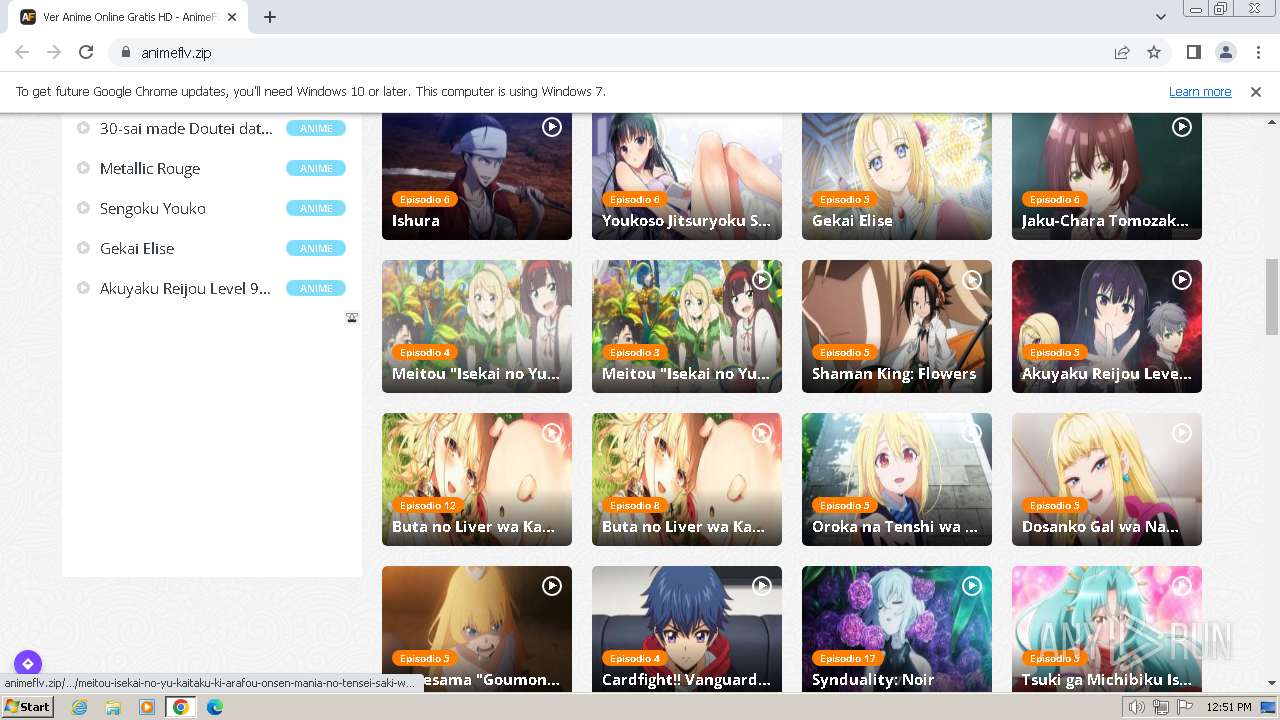Open the Chrome three-dot menu
Screen dimensions: 1280x720
pos(1257,52)
